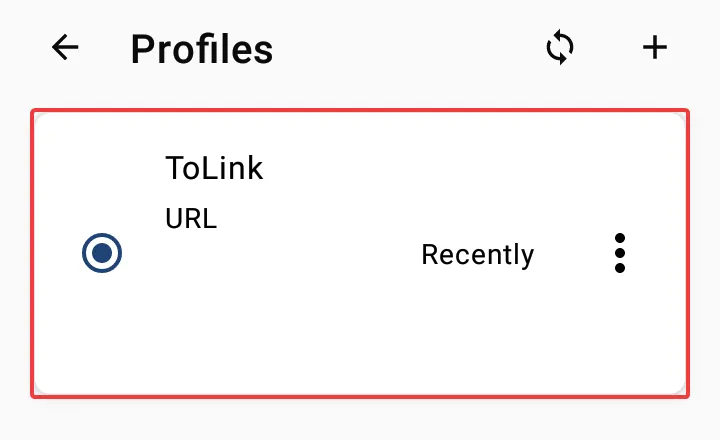Viewport: 720px width, 440px height.
Task: Refresh all profiles with circular arrows
Action: (x=560, y=48)
